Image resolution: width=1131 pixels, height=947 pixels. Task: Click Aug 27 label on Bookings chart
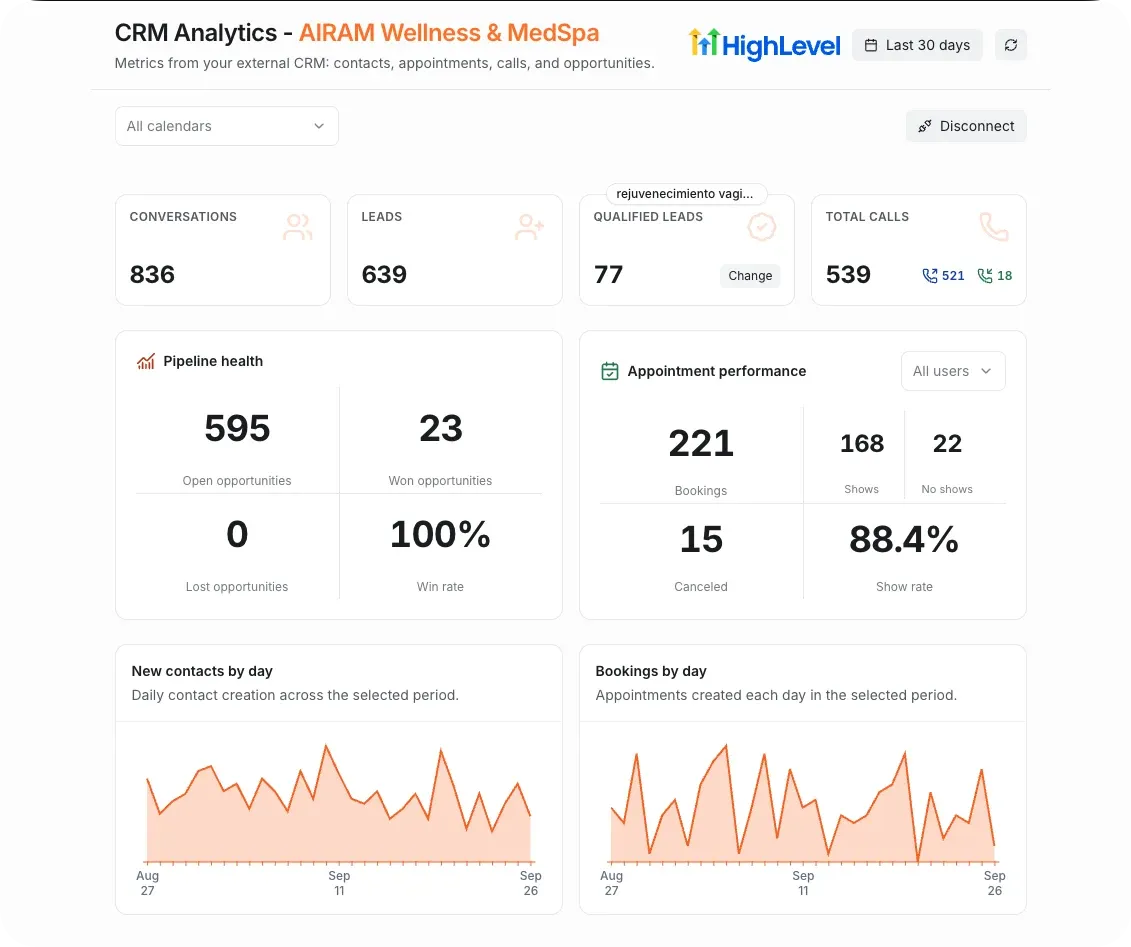(x=611, y=883)
